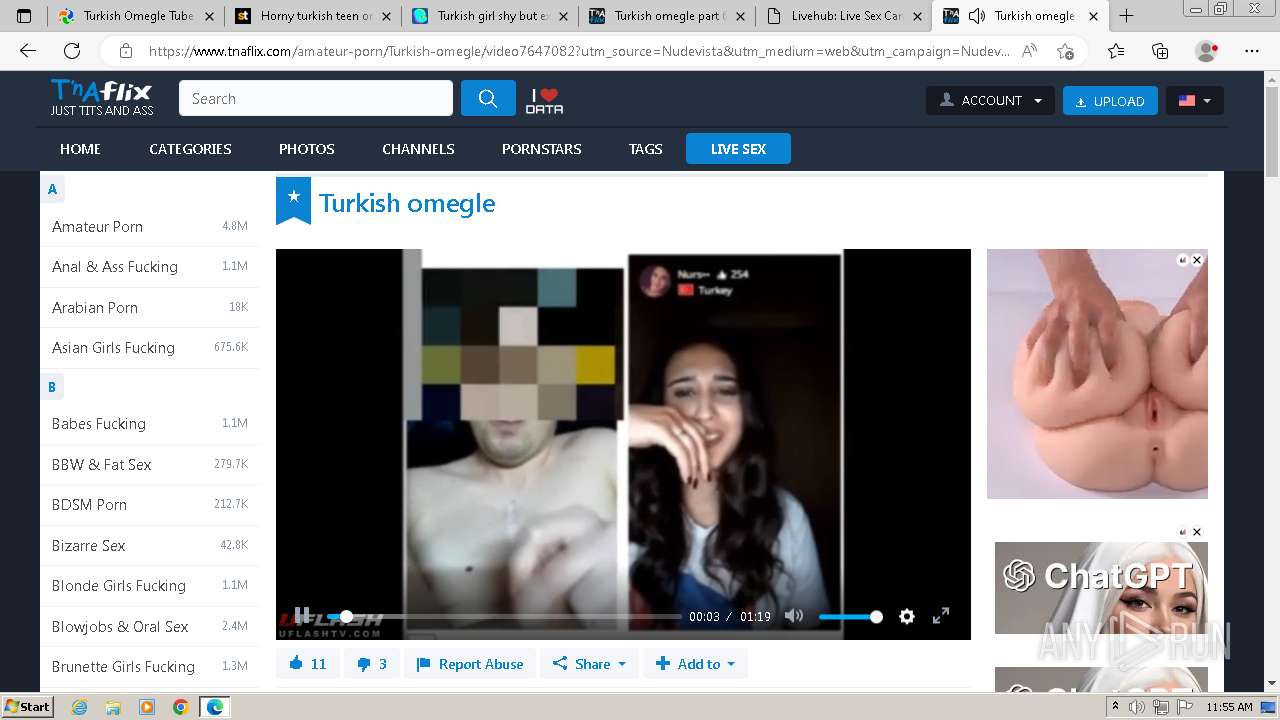Mute the video volume speaker icon
This screenshot has width=1280, height=720.
click(x=794, y=616)
